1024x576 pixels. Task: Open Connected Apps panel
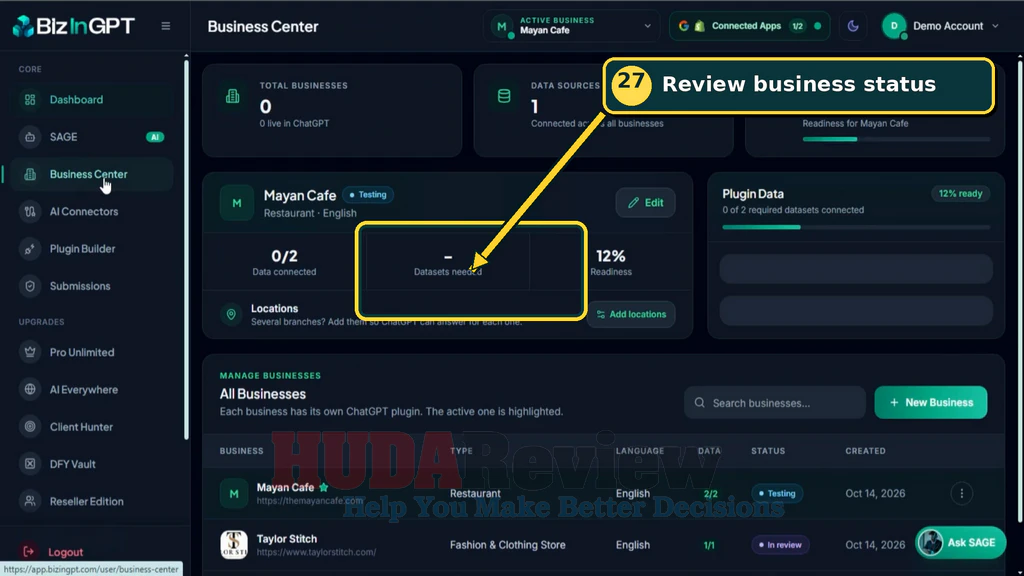(x=750, y=26)
